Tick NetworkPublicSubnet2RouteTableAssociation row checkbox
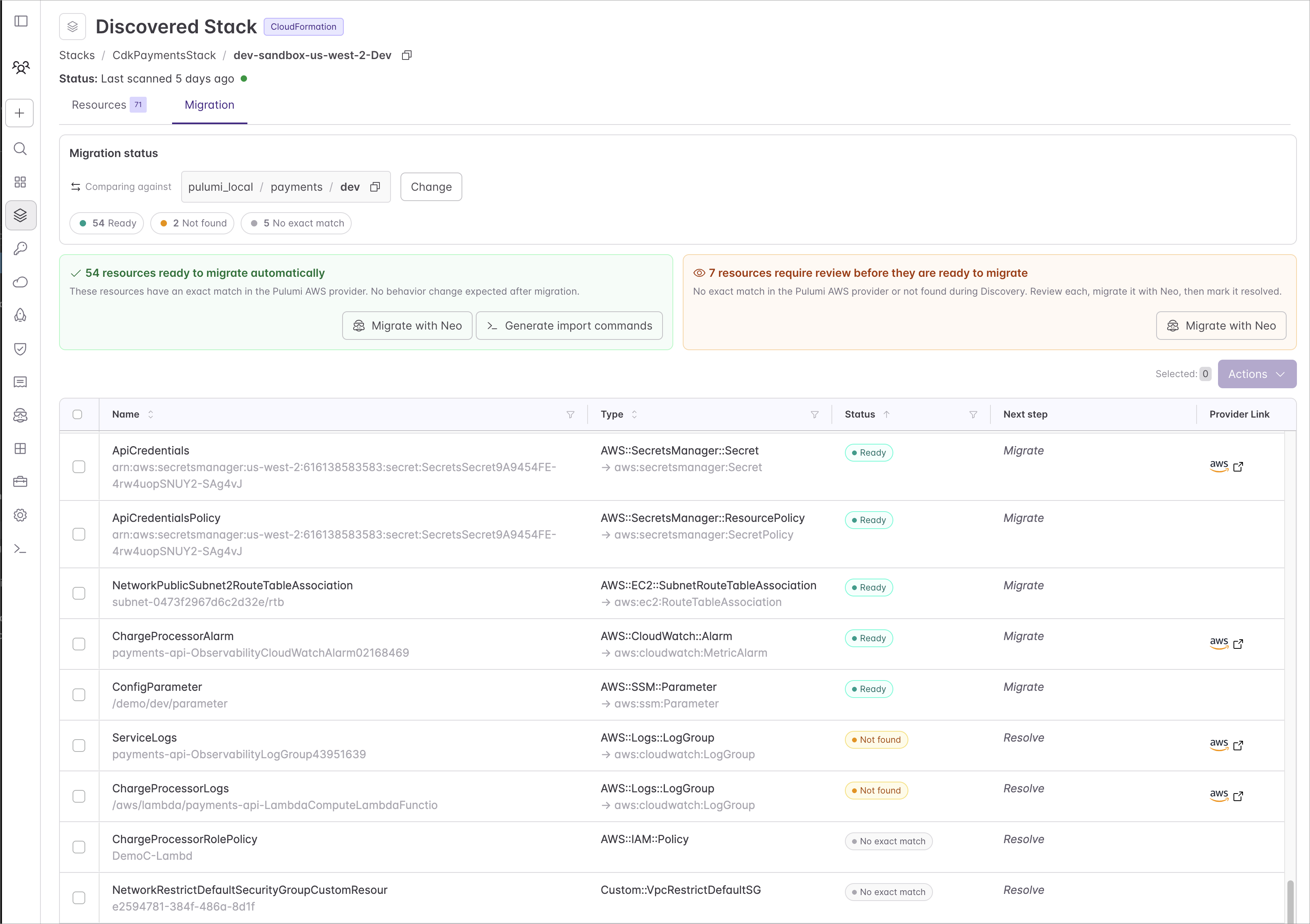Image resolution: width=1310 pixels, height=924 pixels. coord(79,594)
